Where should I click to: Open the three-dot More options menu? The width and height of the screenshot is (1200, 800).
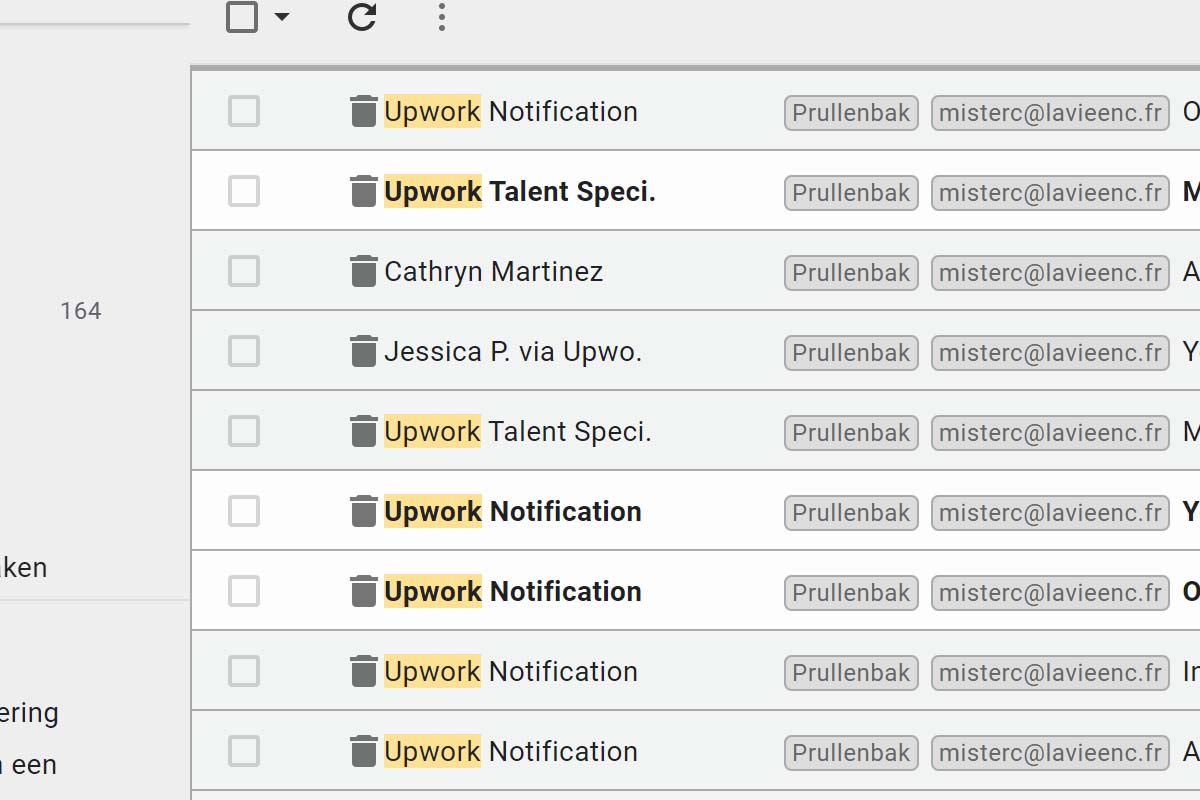coord(442,17)
